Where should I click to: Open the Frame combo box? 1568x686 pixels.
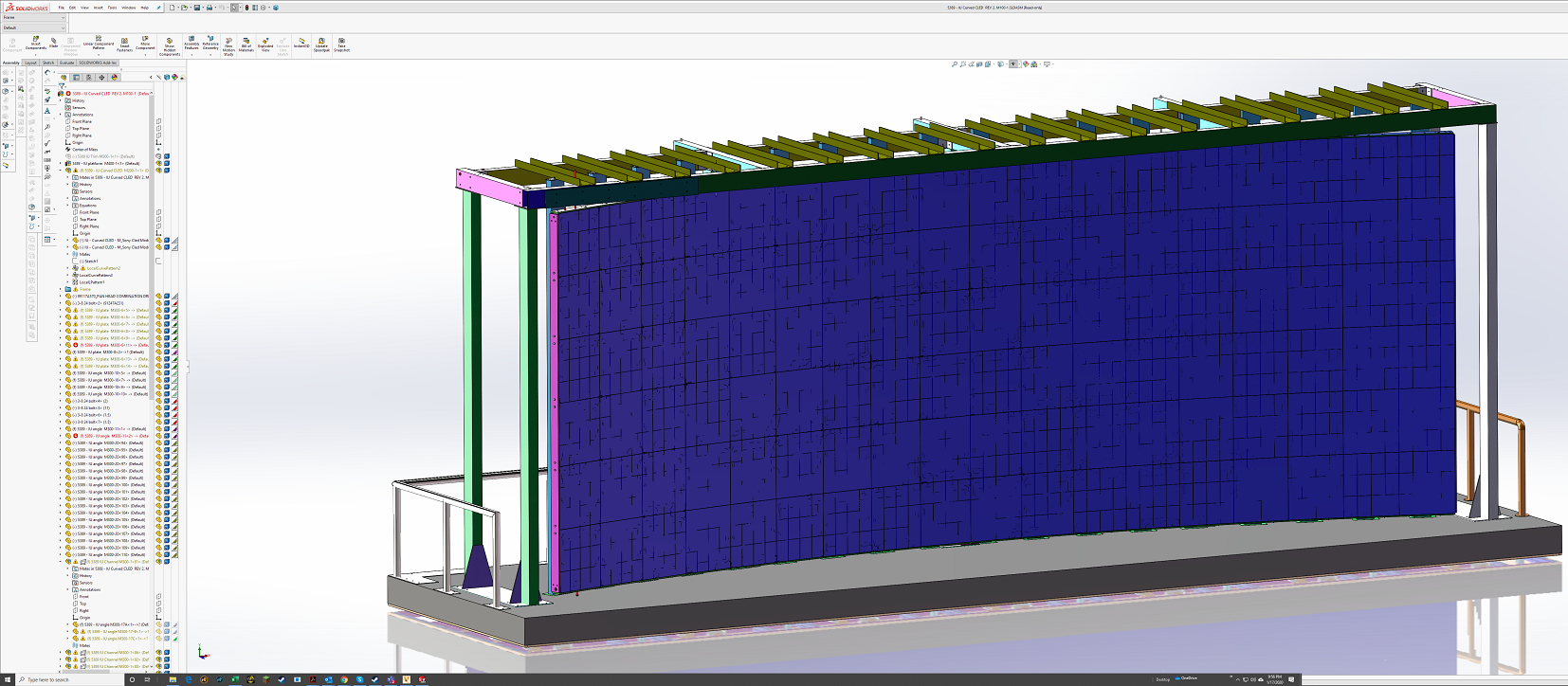[x=34, y=17]
